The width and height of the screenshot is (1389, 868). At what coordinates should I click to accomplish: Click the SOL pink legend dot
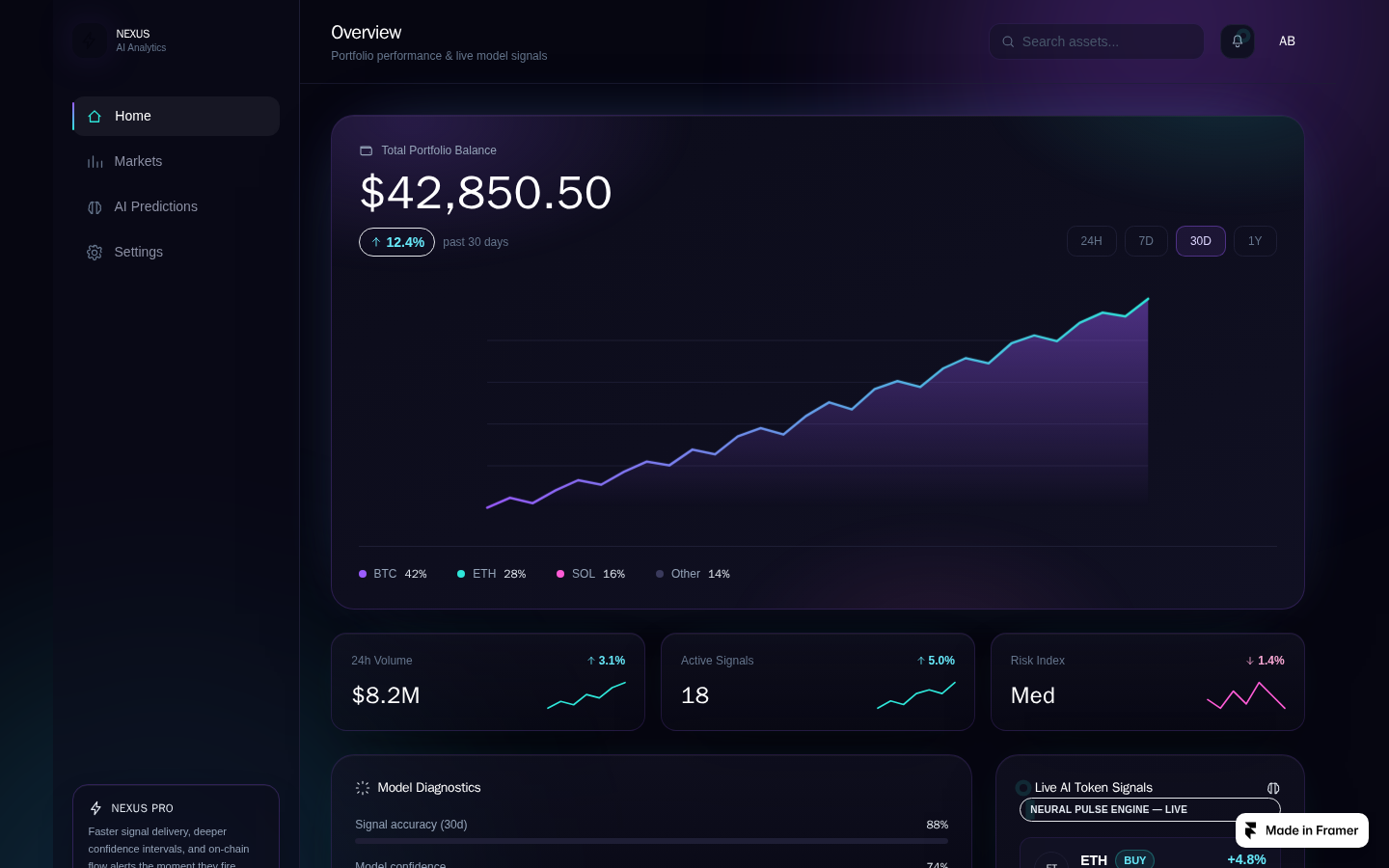(x=560, y=574)
